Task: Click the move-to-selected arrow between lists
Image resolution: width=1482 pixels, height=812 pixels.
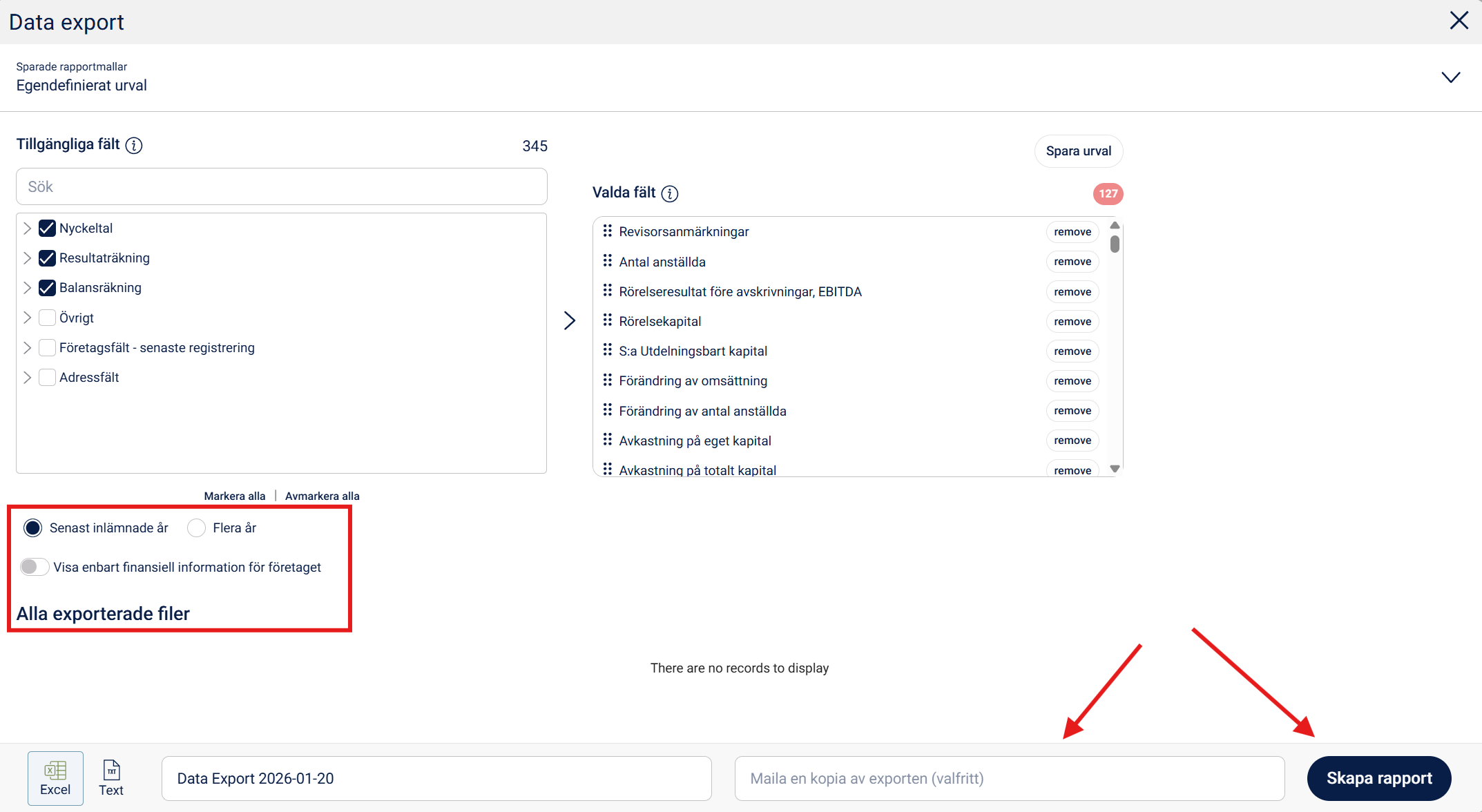Action: pos(569,320)
